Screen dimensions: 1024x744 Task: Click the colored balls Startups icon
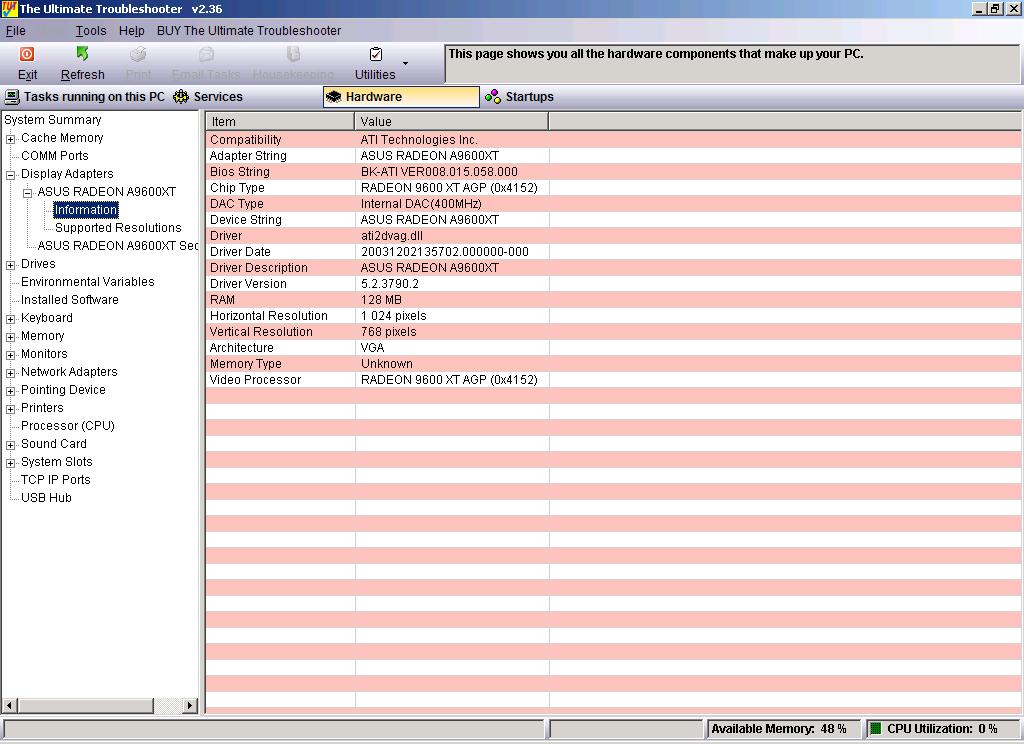(492, 97)
